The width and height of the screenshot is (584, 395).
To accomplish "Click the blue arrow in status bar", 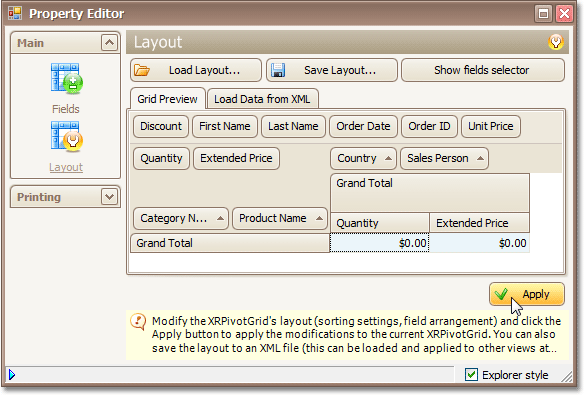I will pos(12,375).
